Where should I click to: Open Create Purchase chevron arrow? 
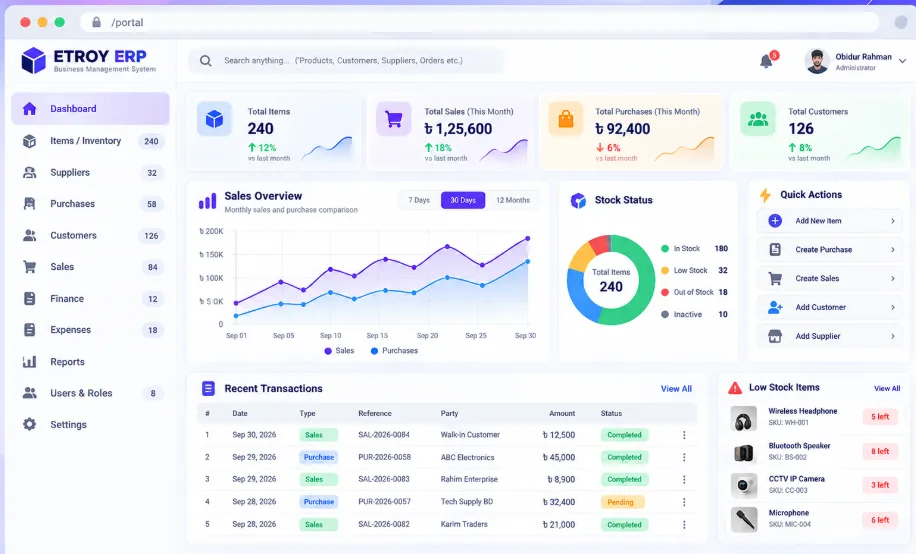coord(893,250)
